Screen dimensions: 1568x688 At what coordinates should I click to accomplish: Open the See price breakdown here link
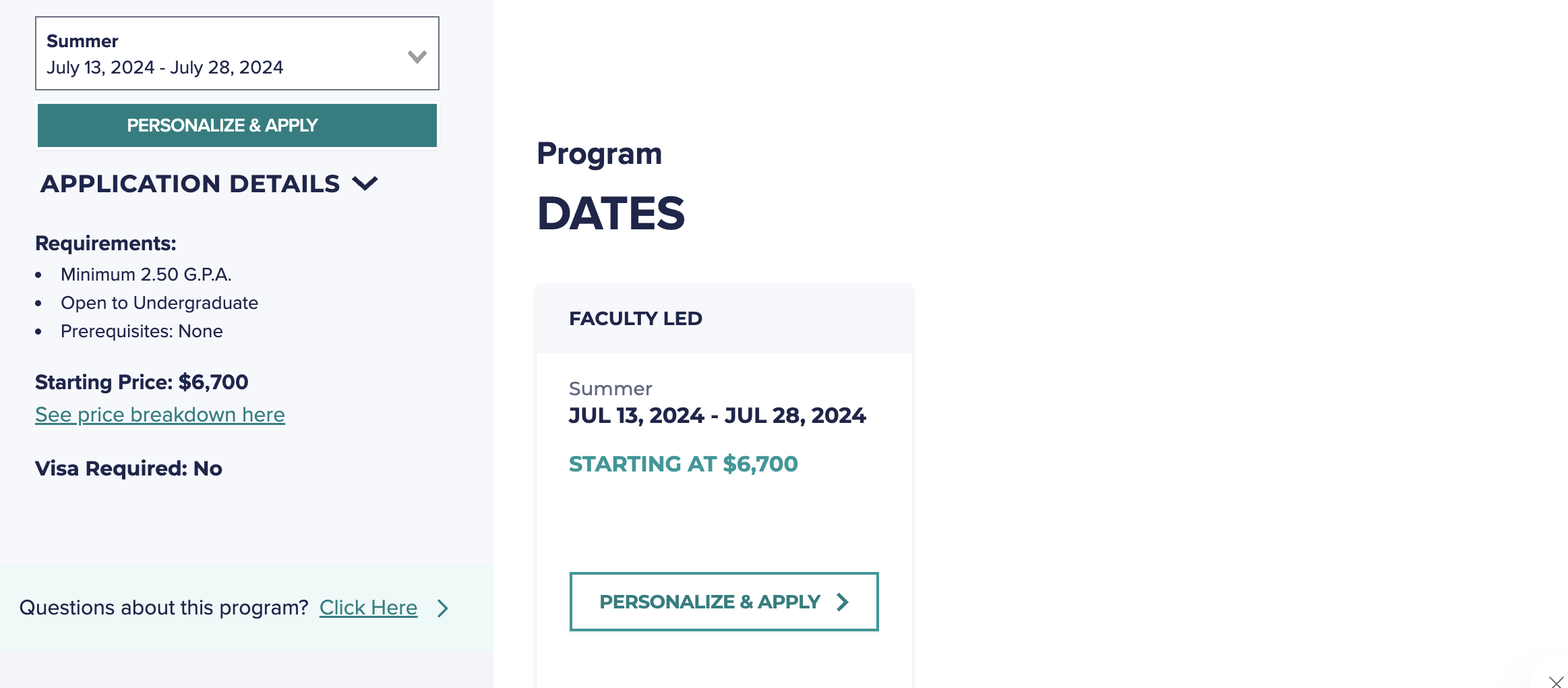[159, 414]
